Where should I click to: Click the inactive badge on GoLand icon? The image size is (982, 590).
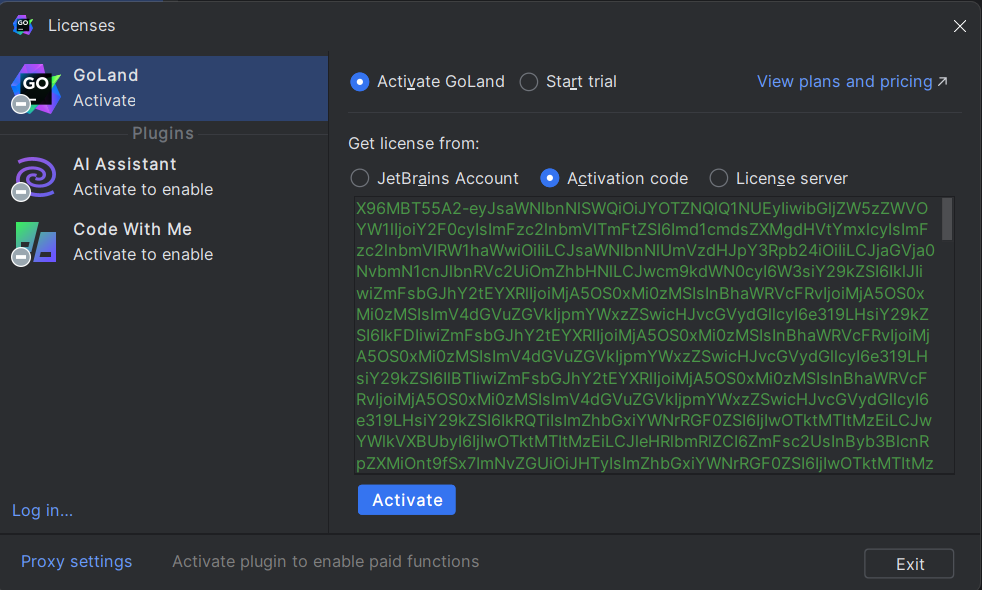tap(21, 104)
